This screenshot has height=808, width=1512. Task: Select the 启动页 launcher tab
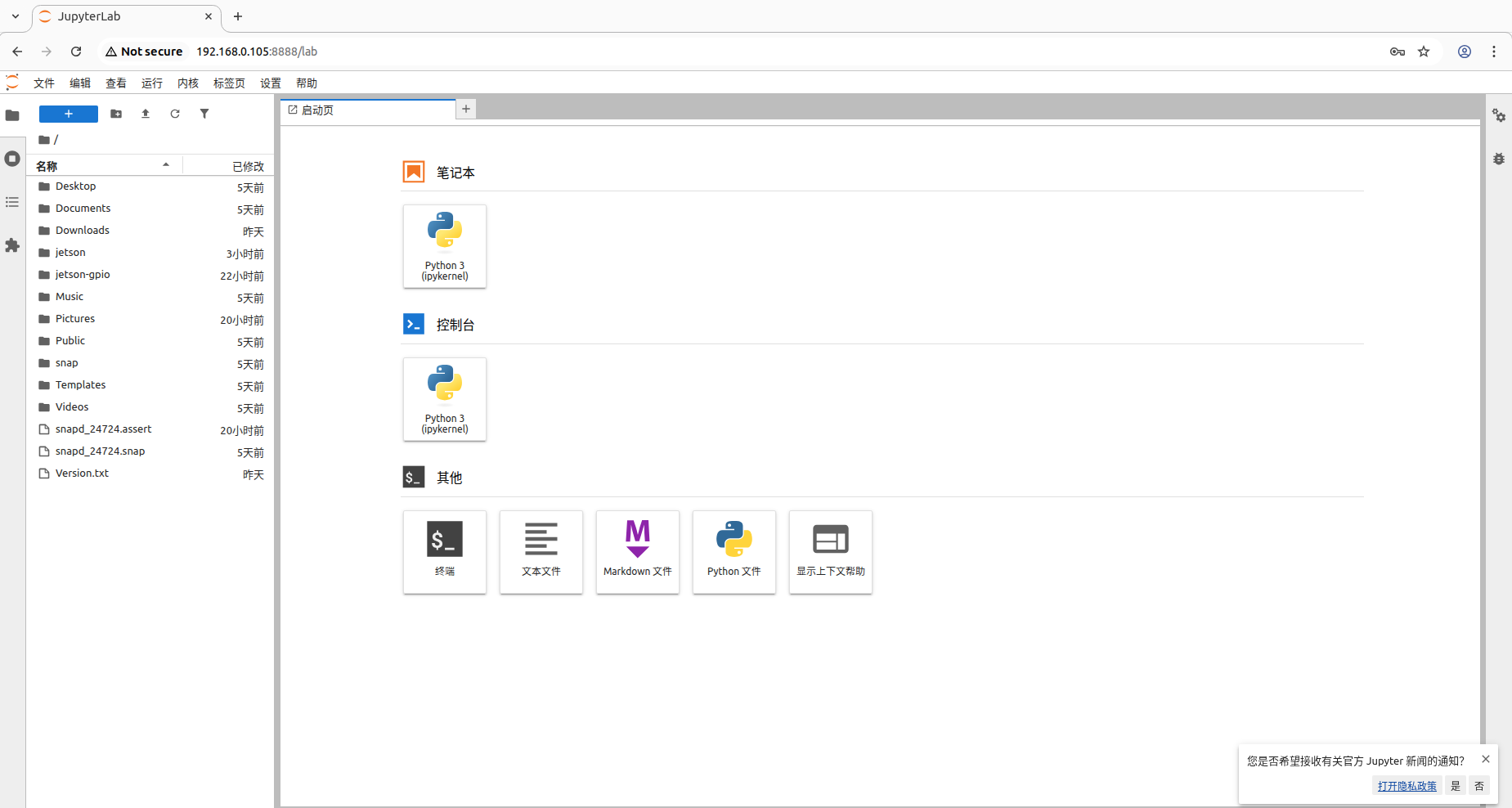[368, 110]
